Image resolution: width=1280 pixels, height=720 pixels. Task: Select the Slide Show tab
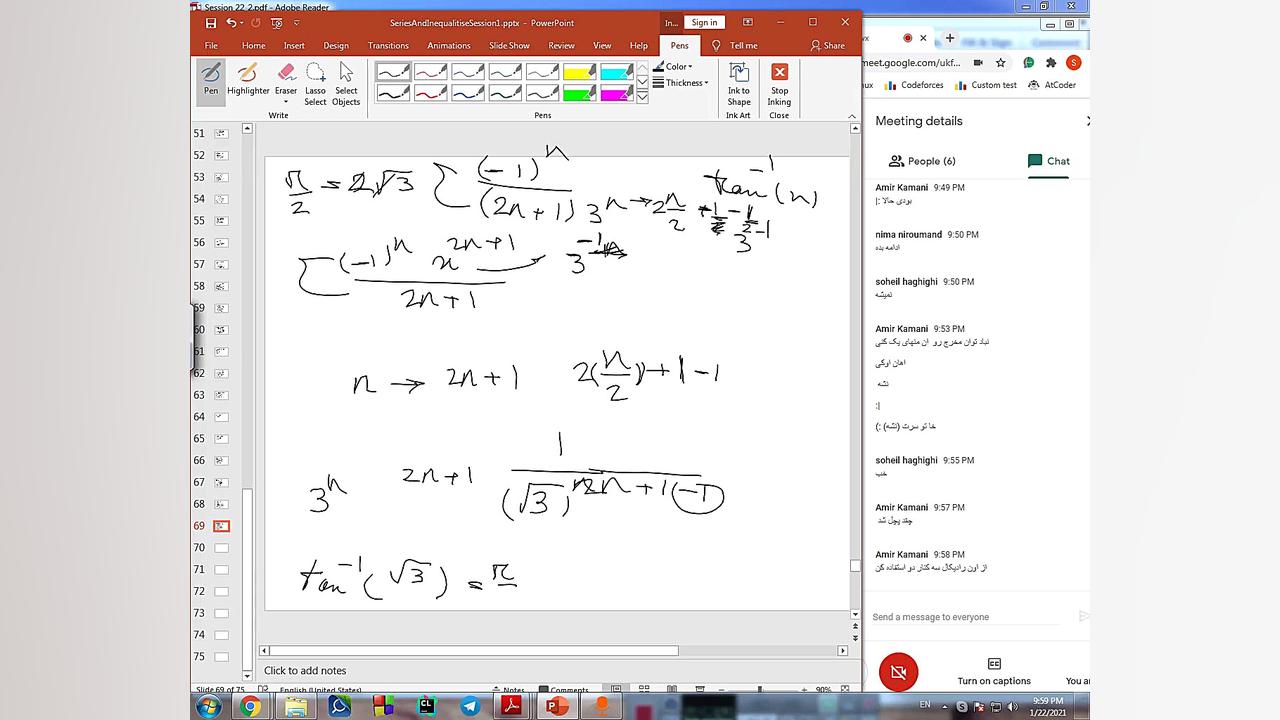pos(509,45)
